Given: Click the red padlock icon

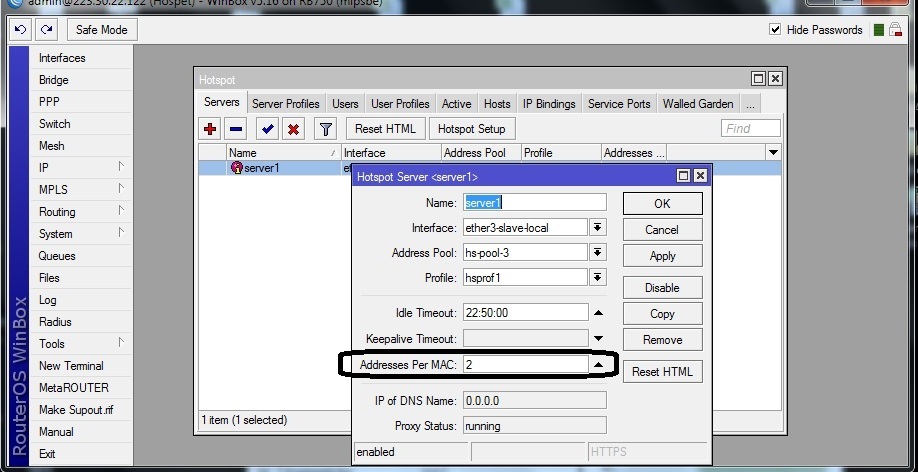Looking at the screenshot, I should pos(895,30).
